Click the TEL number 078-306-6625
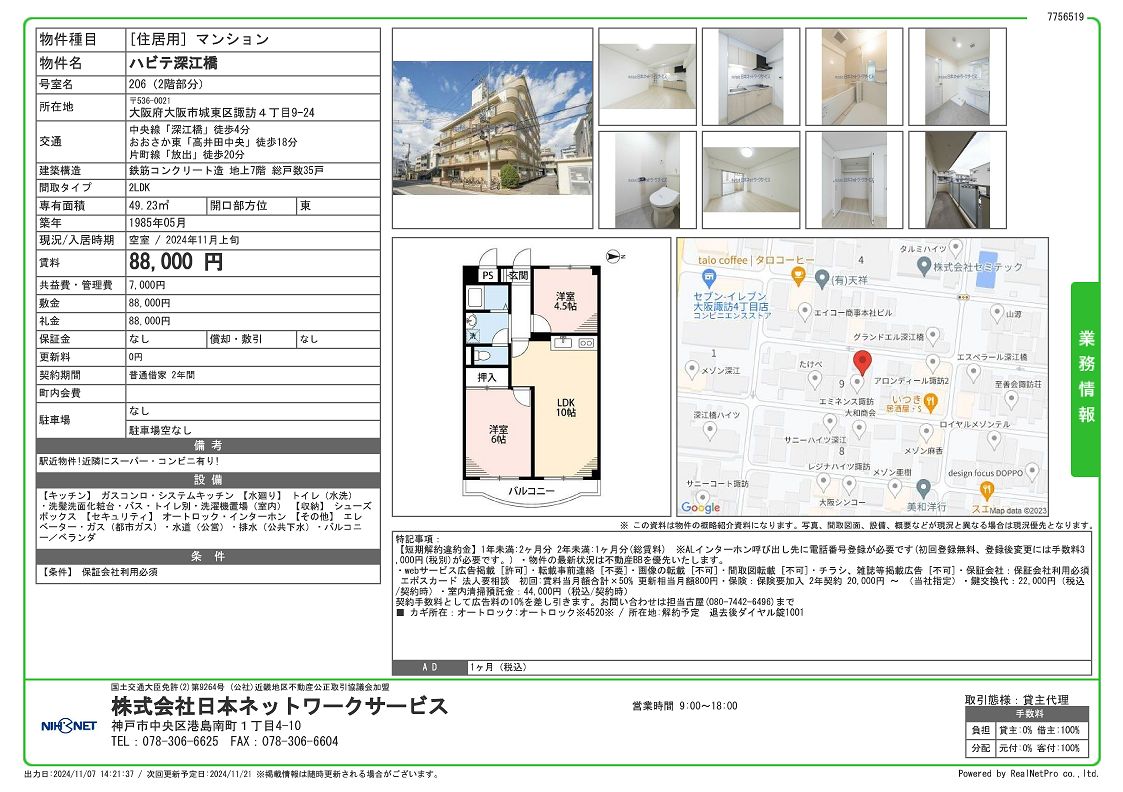 (179, 742)
